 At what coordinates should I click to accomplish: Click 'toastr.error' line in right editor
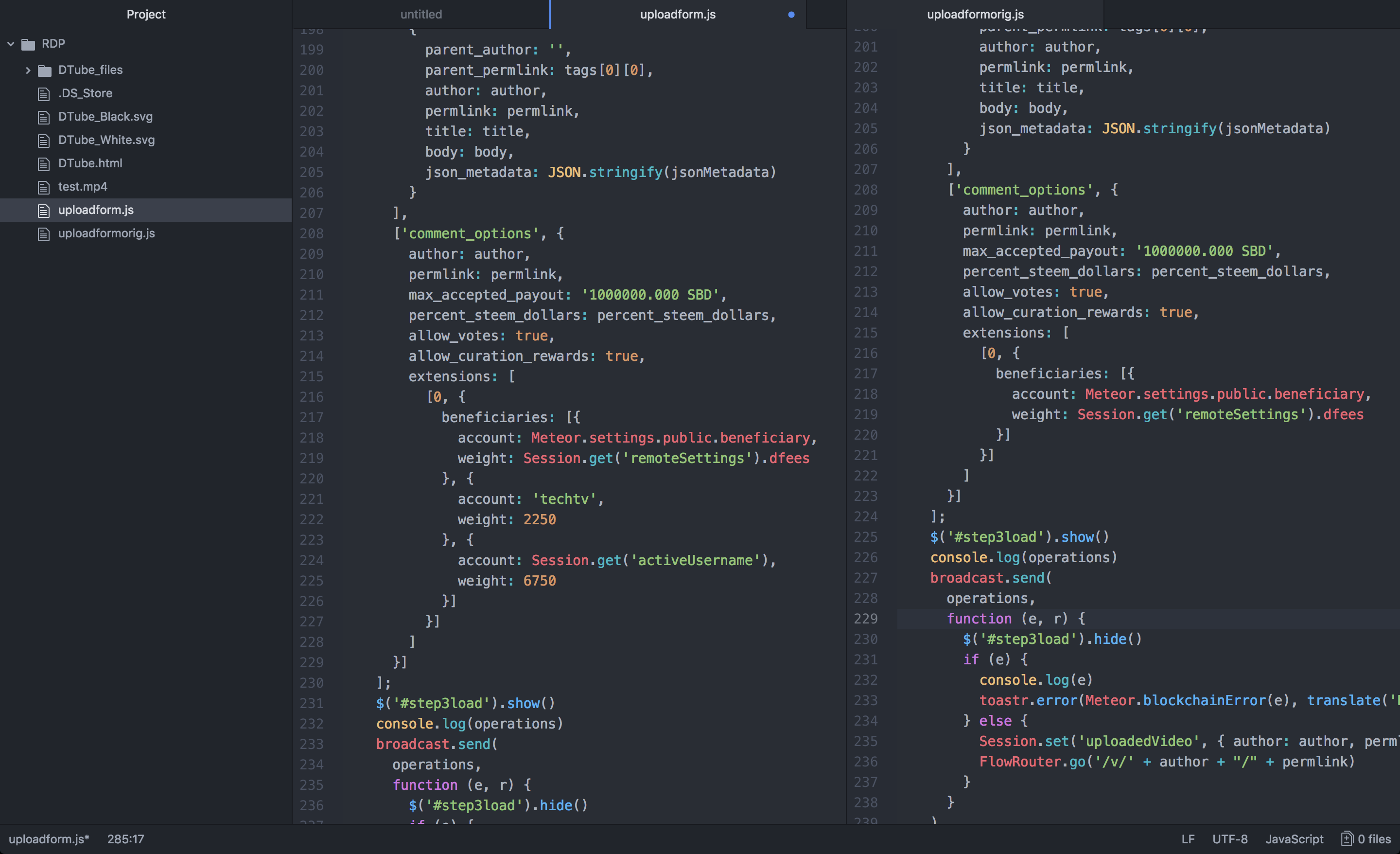1189,700
